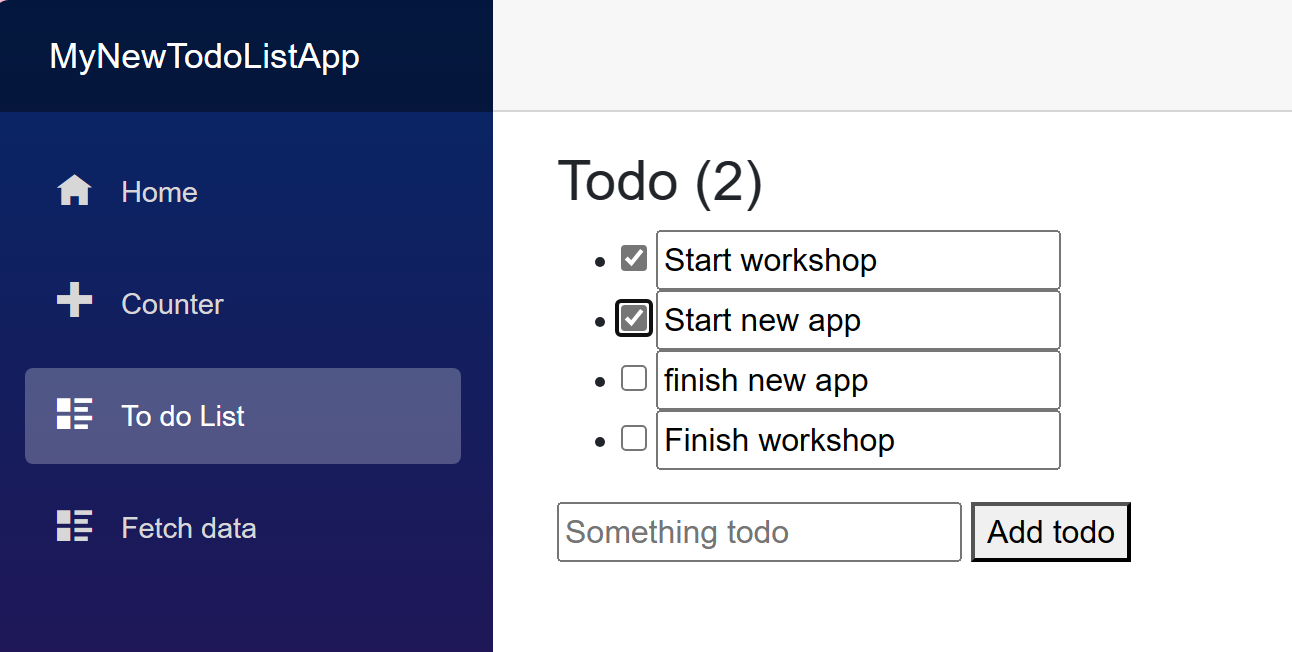Click the Todo (2) heading
The width and height of the screenshot is (1292, 652).
(660, 181)
